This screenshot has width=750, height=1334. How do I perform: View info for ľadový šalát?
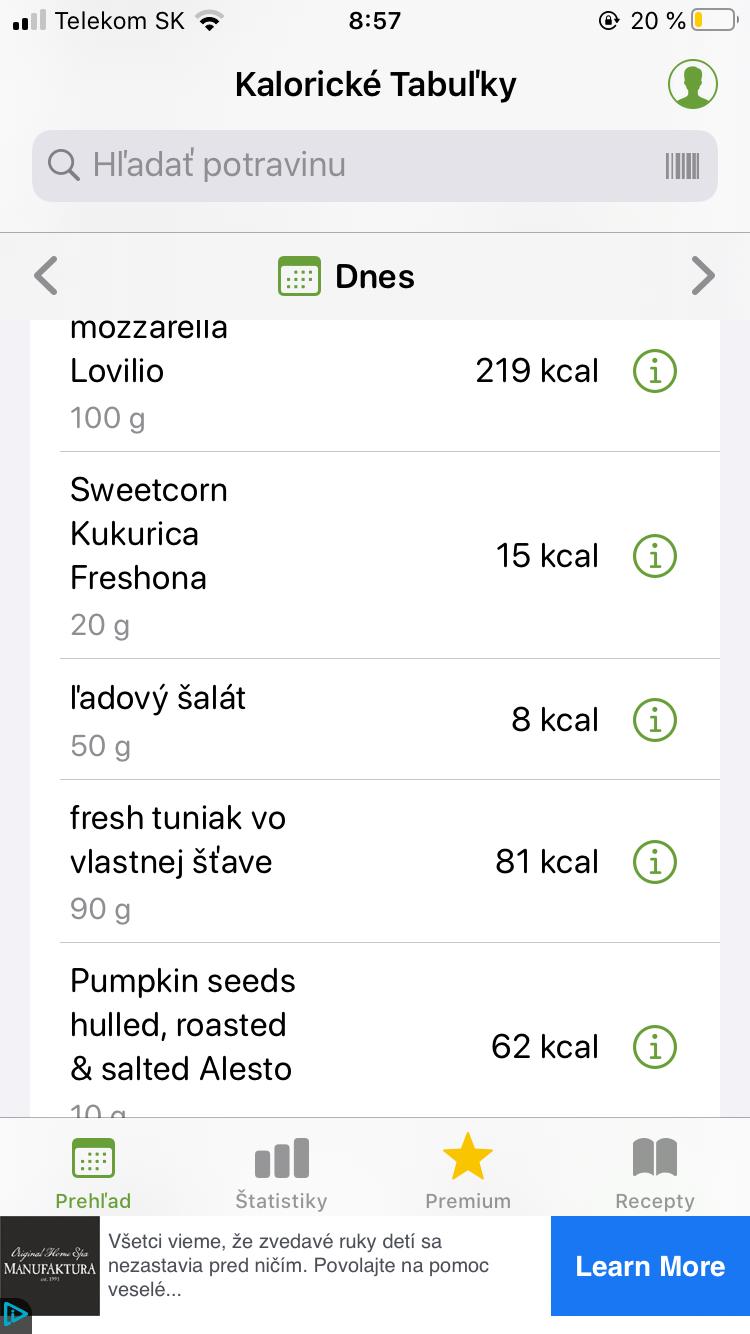[x=655, y=720]
